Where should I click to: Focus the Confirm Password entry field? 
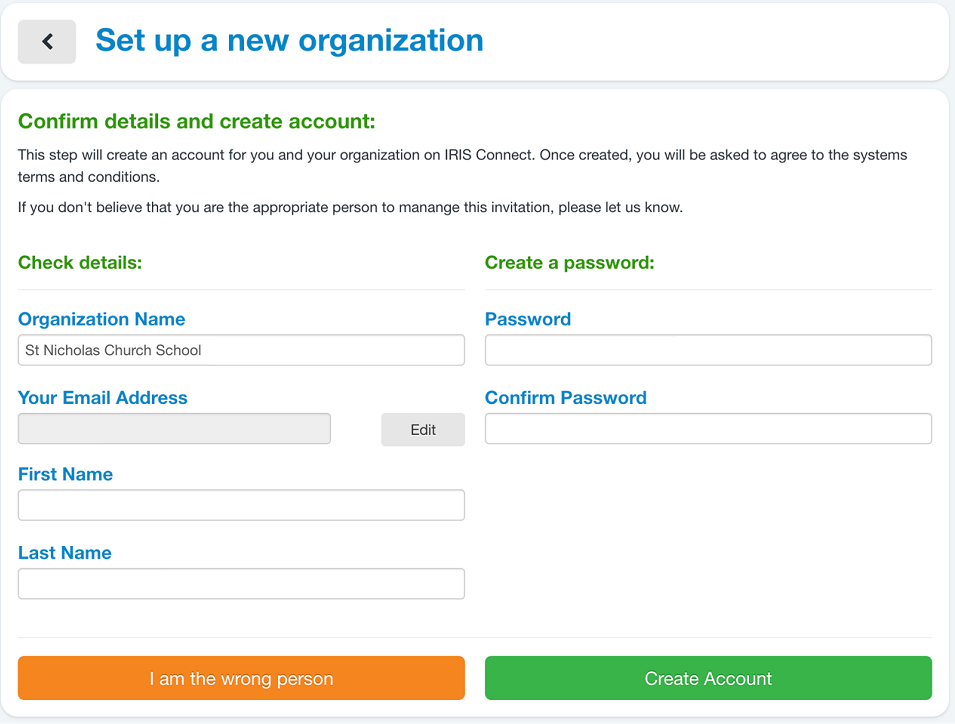708,429
